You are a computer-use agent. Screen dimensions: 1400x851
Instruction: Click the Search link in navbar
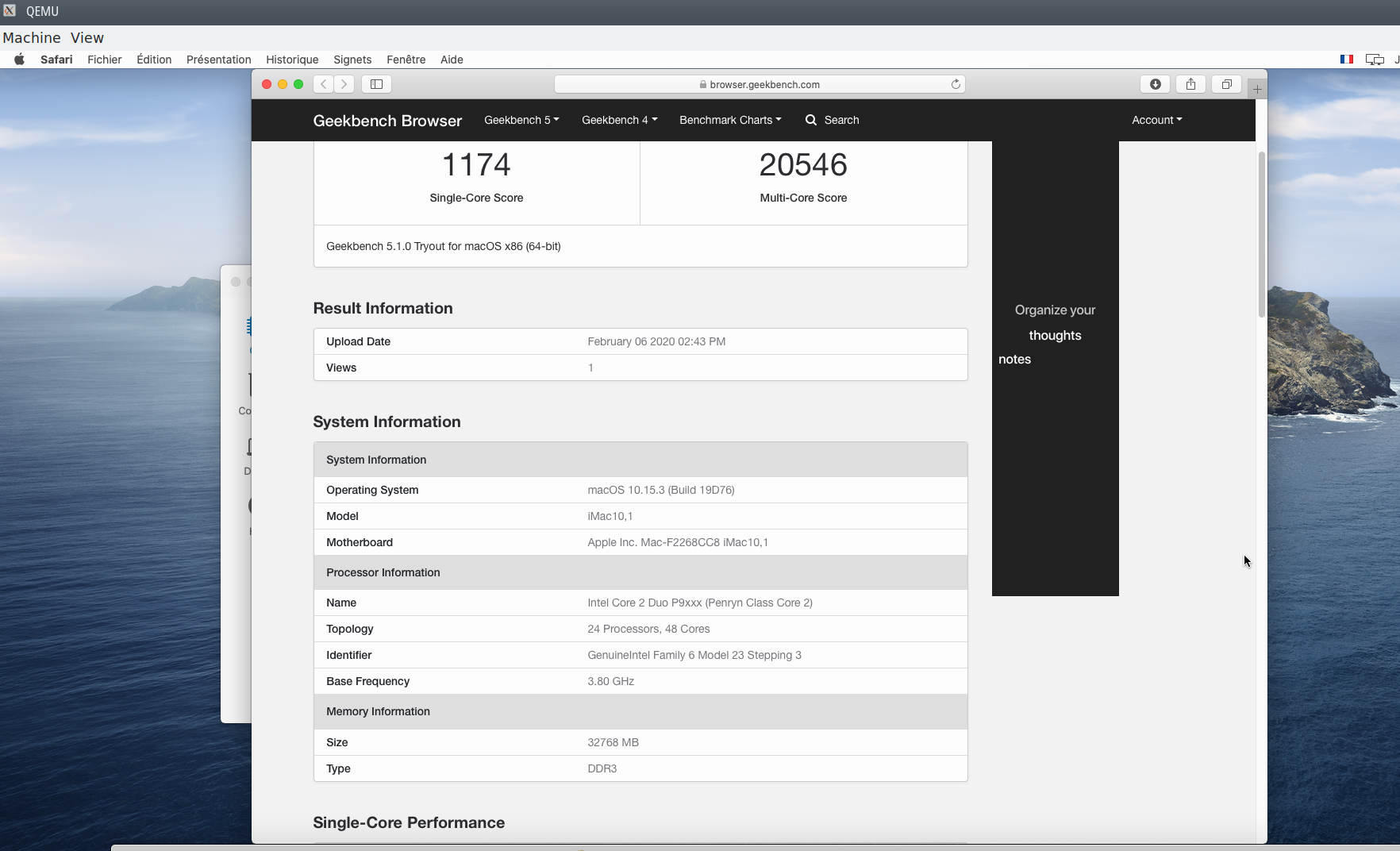(x=841, y=120)
